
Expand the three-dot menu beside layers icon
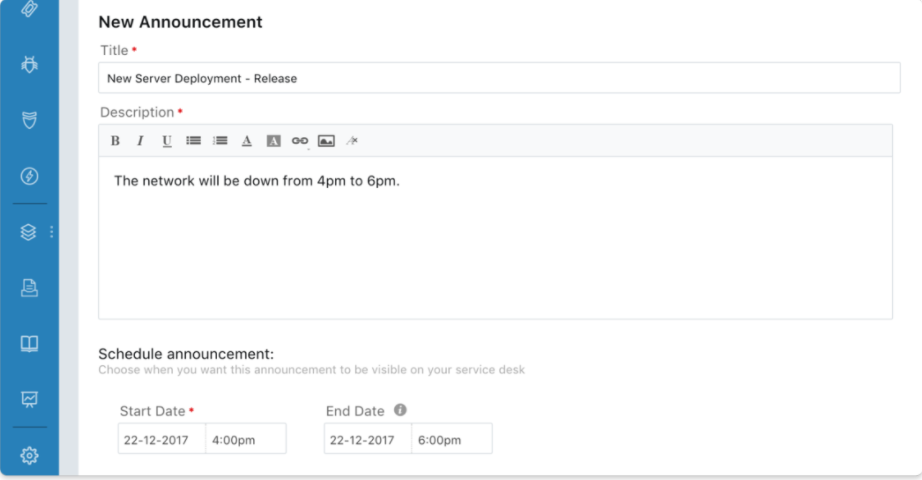click(x=52, y=232)
